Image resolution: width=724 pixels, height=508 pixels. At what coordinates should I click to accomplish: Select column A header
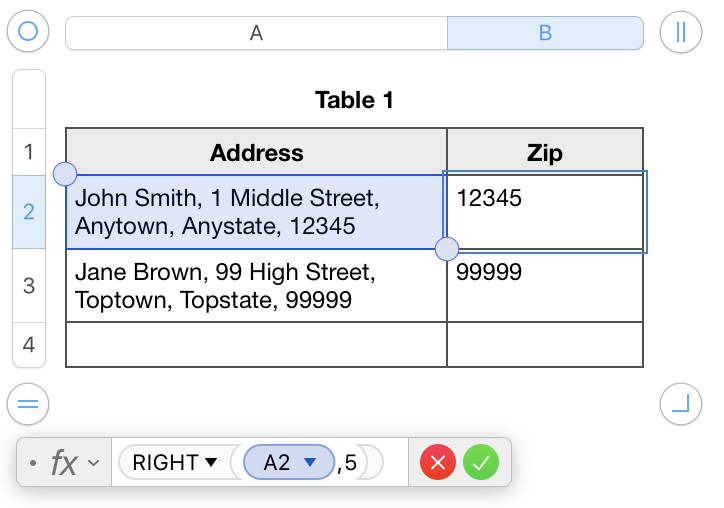(256, 33)
